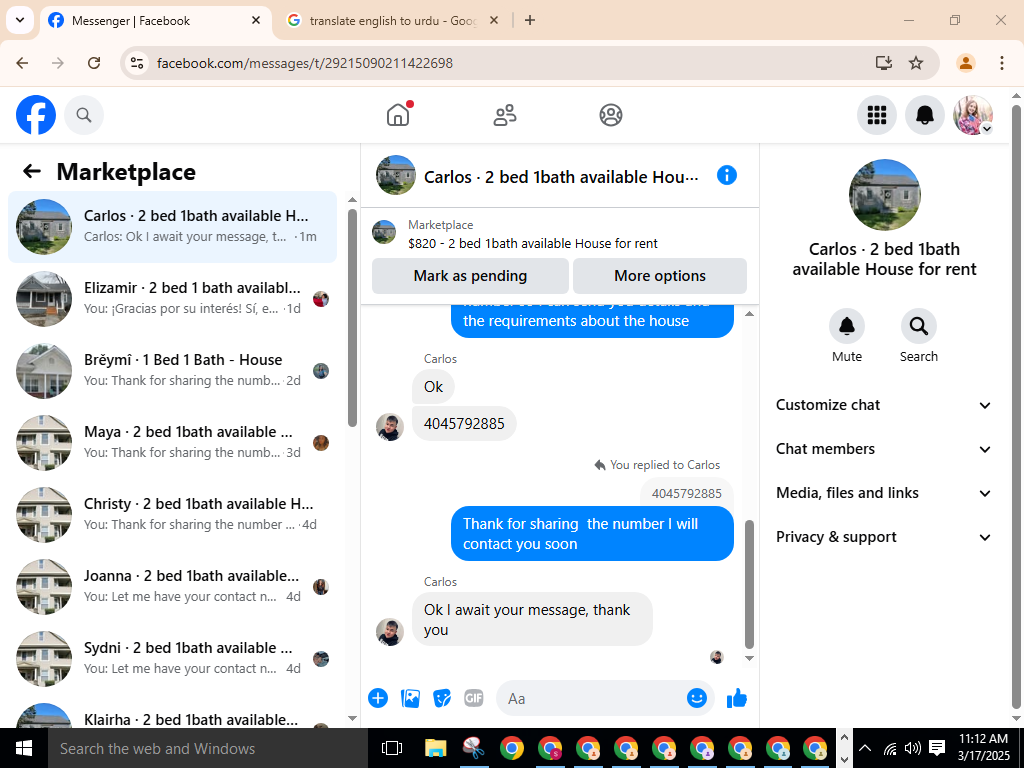
Task: Open the Action Center notification icon
Action: tap(937, 748)
